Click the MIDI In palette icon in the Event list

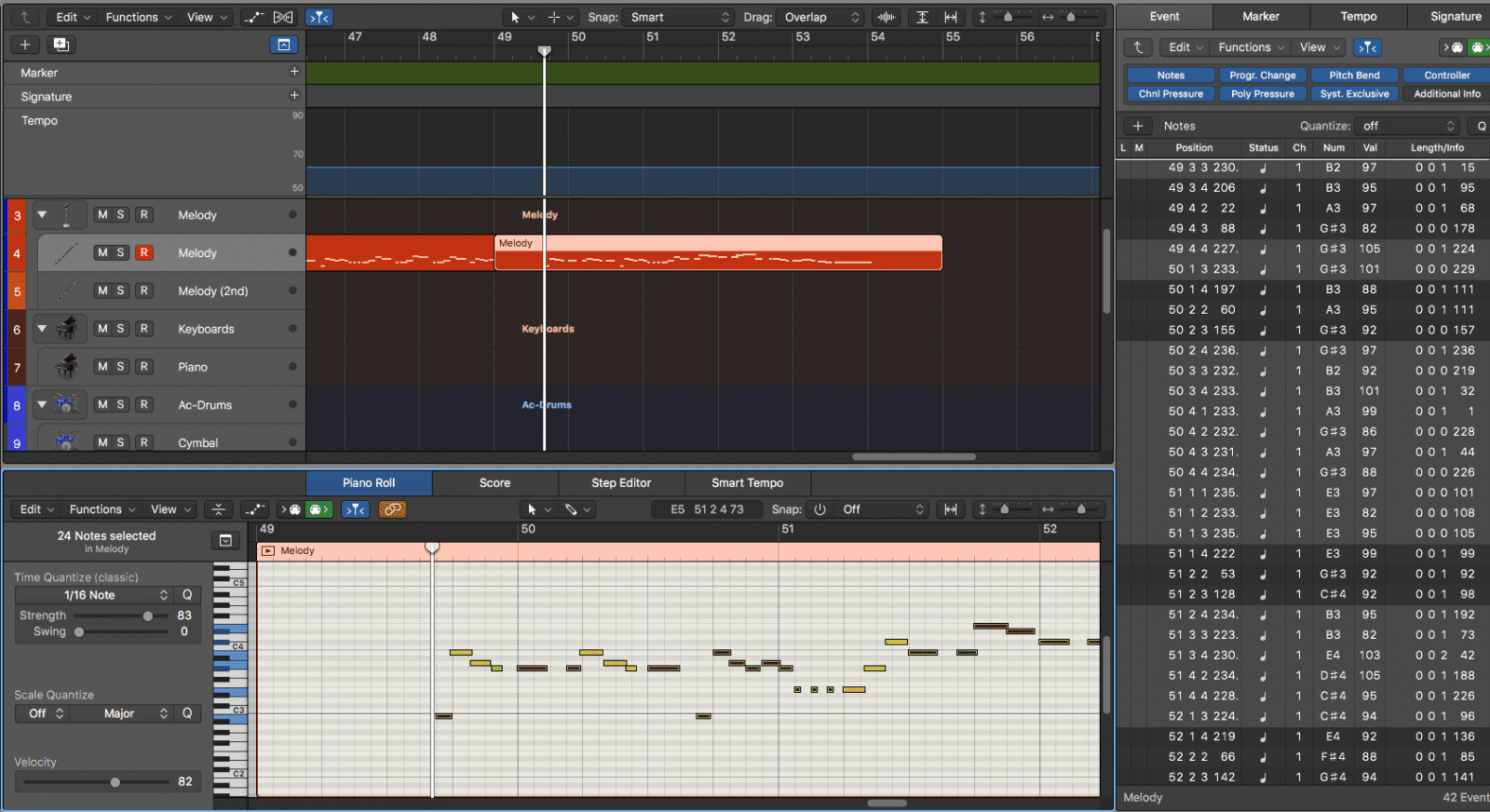[x=1453, y=47]
